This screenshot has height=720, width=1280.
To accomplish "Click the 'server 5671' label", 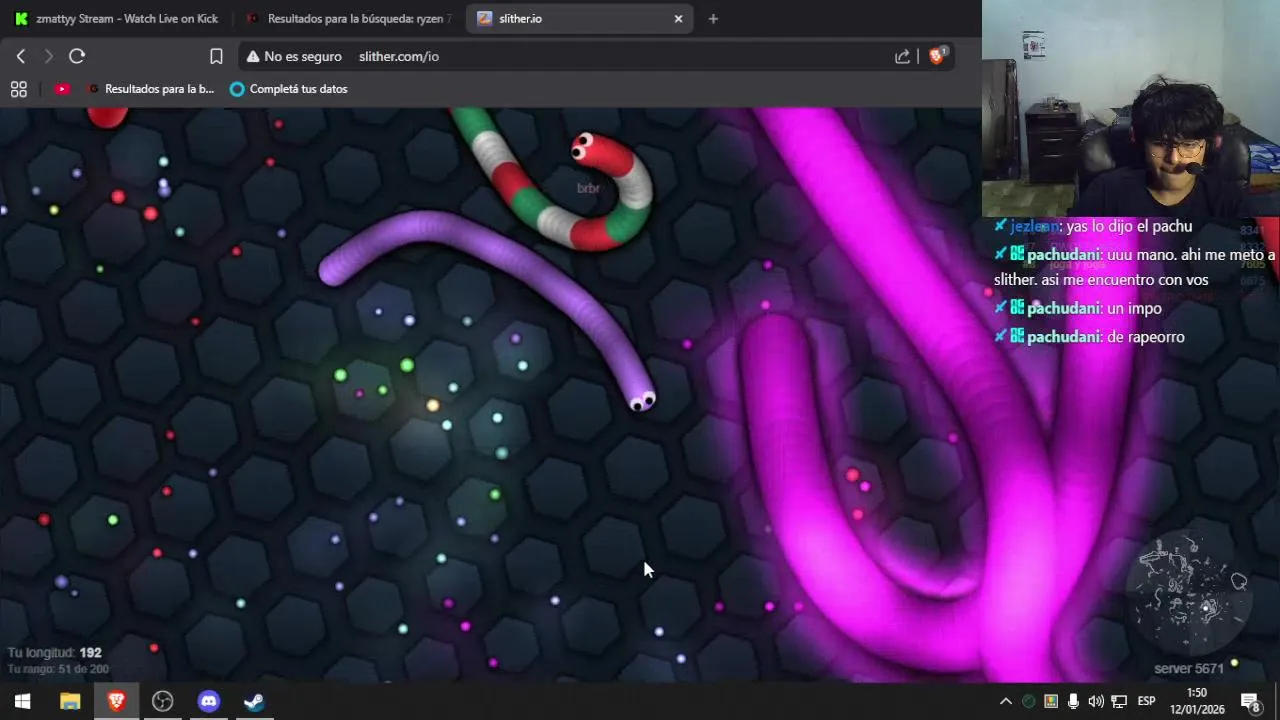I will (1188, 668).
